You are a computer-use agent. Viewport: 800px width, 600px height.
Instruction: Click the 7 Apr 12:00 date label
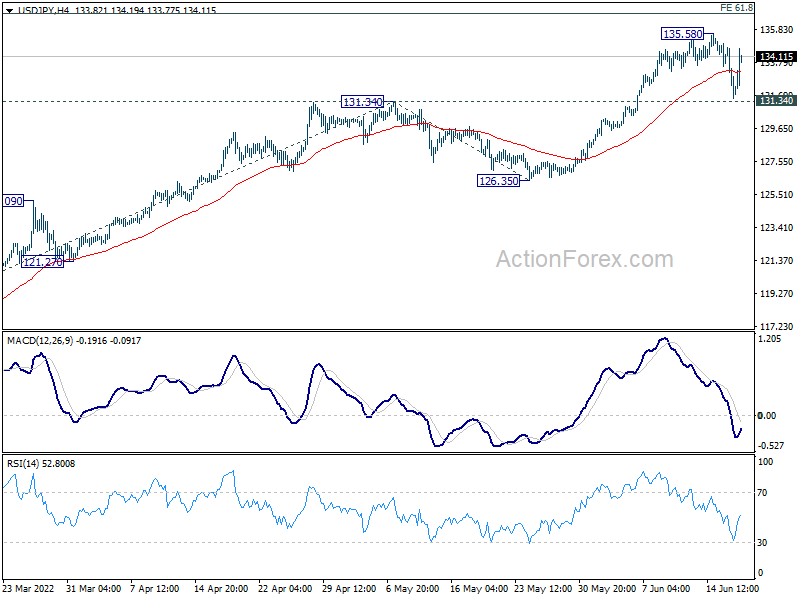tap(155, 588)
